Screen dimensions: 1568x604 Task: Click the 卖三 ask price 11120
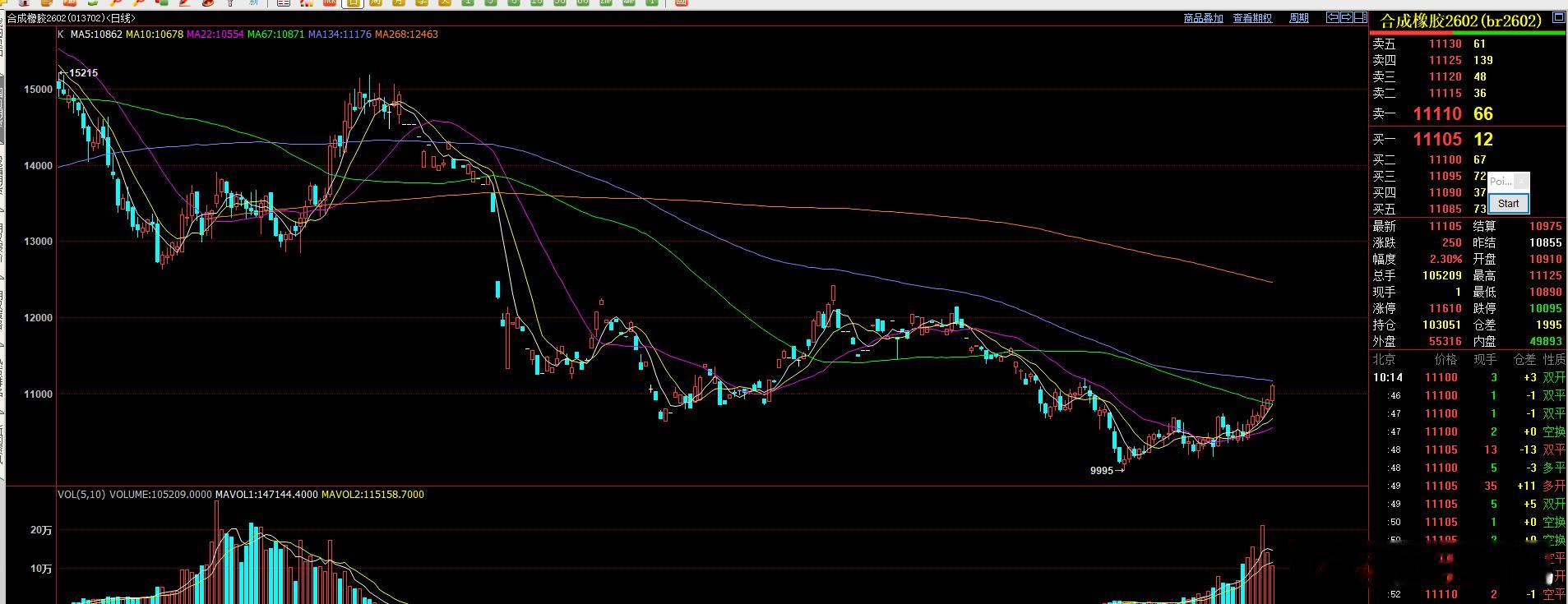click(x=1445, y=77)
